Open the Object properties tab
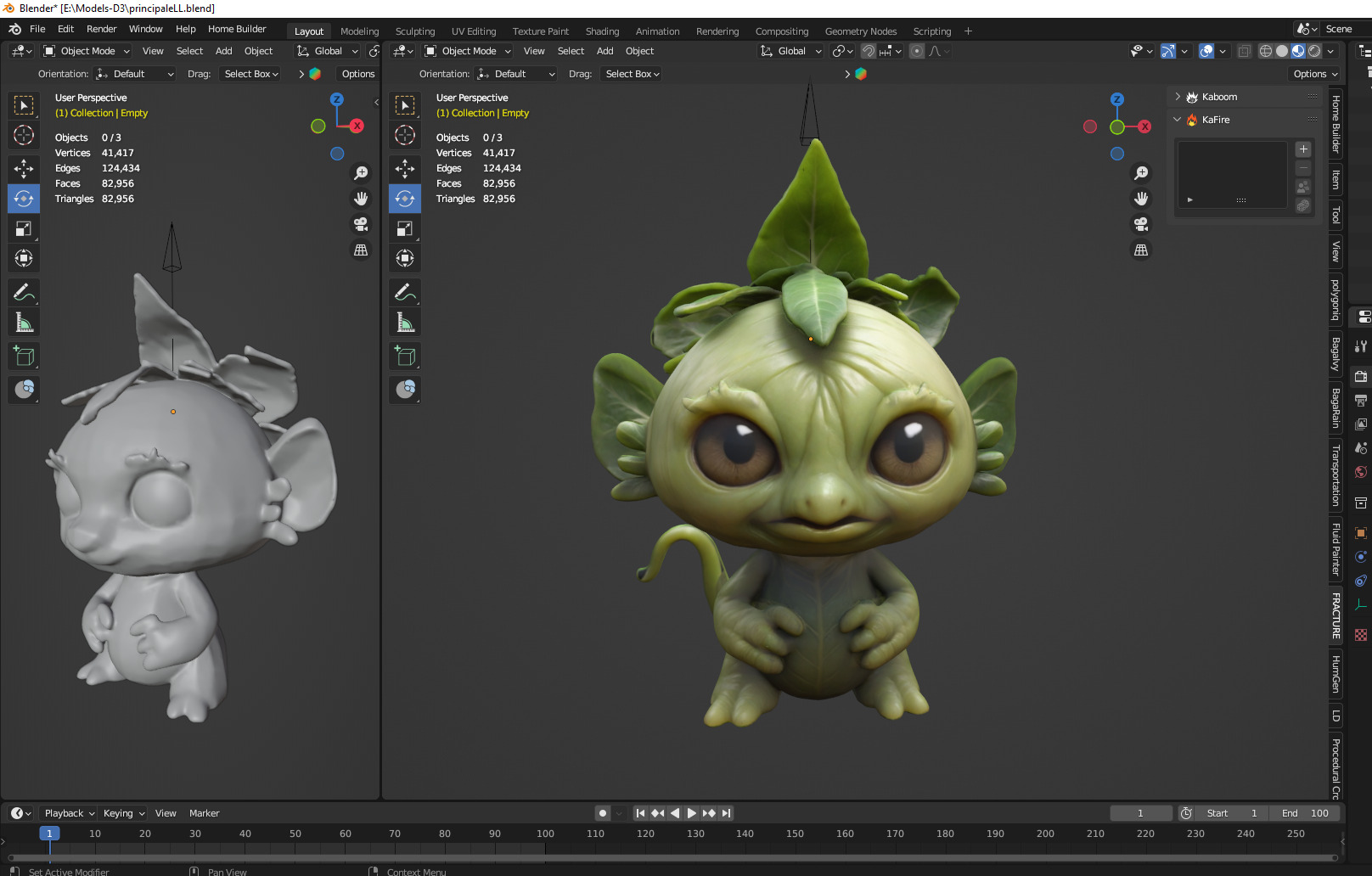The height and width of the screenshot is (876, 1372). click(1361, 533)
